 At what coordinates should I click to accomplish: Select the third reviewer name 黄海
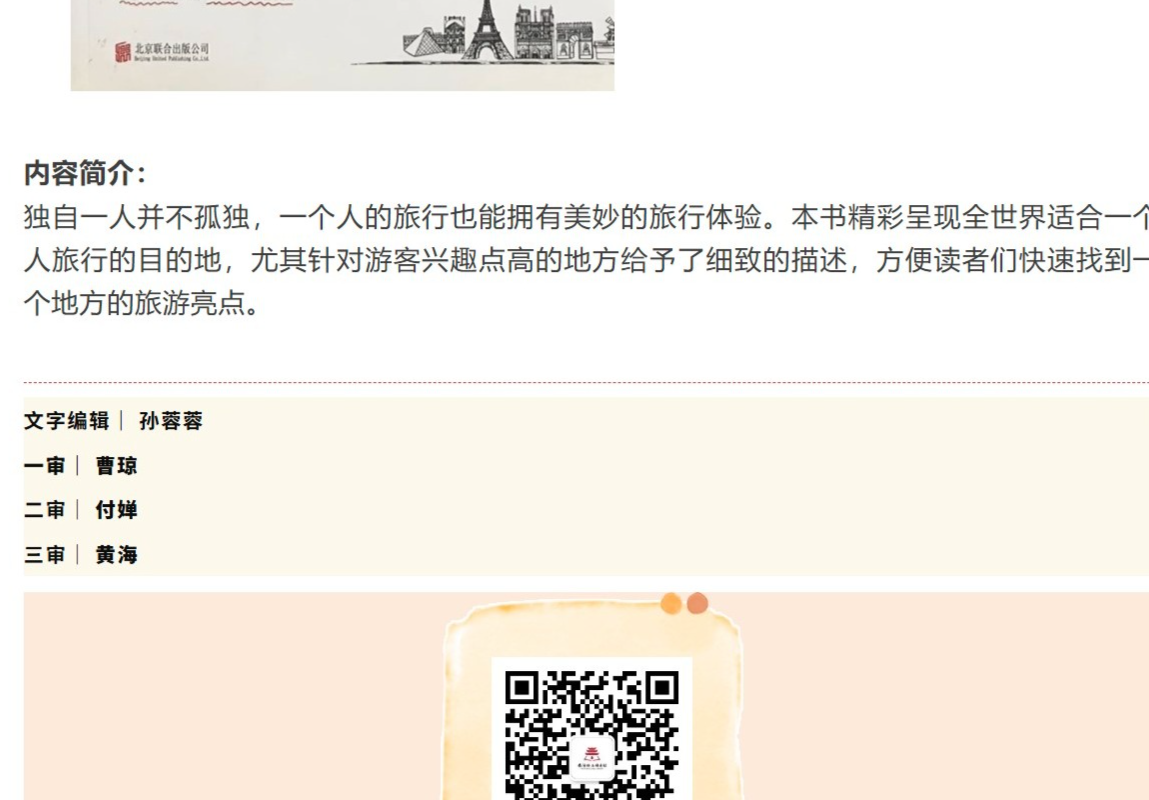click(117, 555)
